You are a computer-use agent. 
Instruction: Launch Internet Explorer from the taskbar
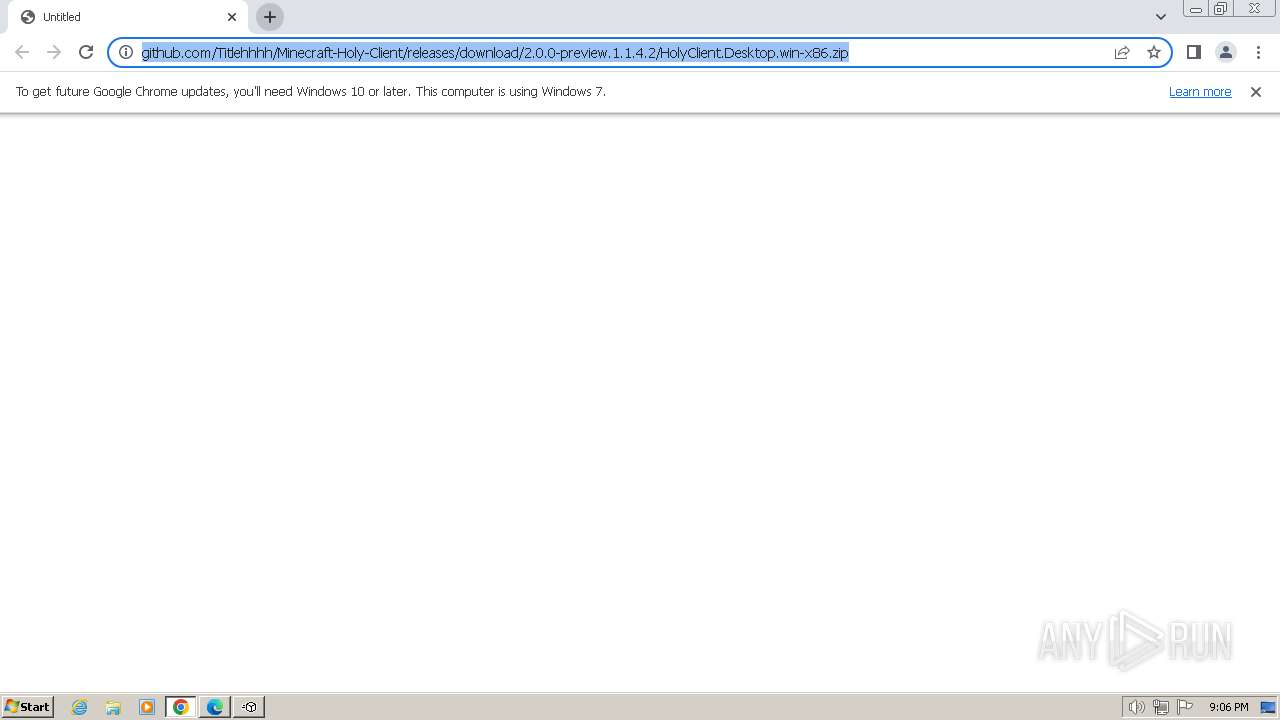coord(80,707)
